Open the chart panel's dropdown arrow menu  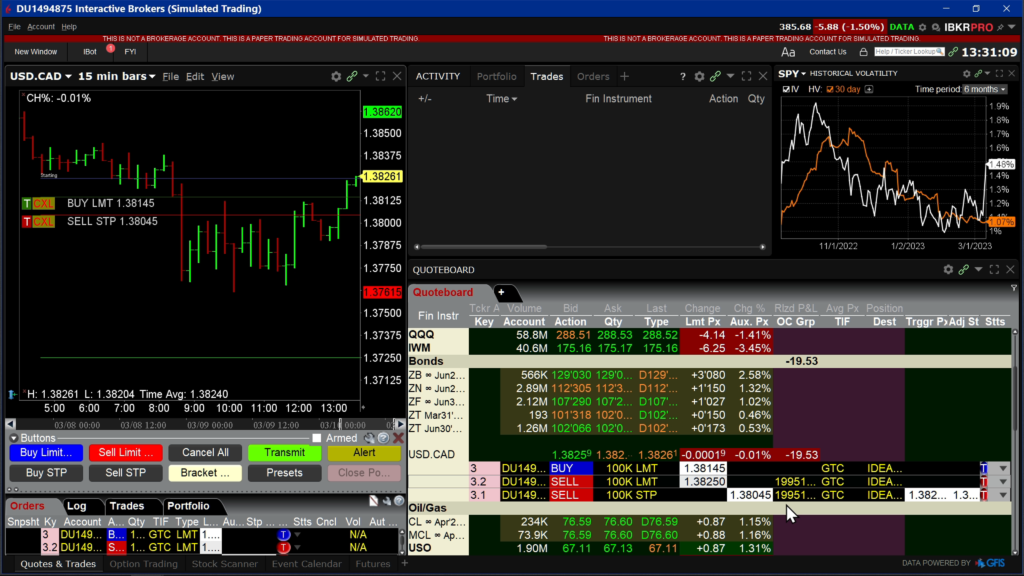pos(366,76)
